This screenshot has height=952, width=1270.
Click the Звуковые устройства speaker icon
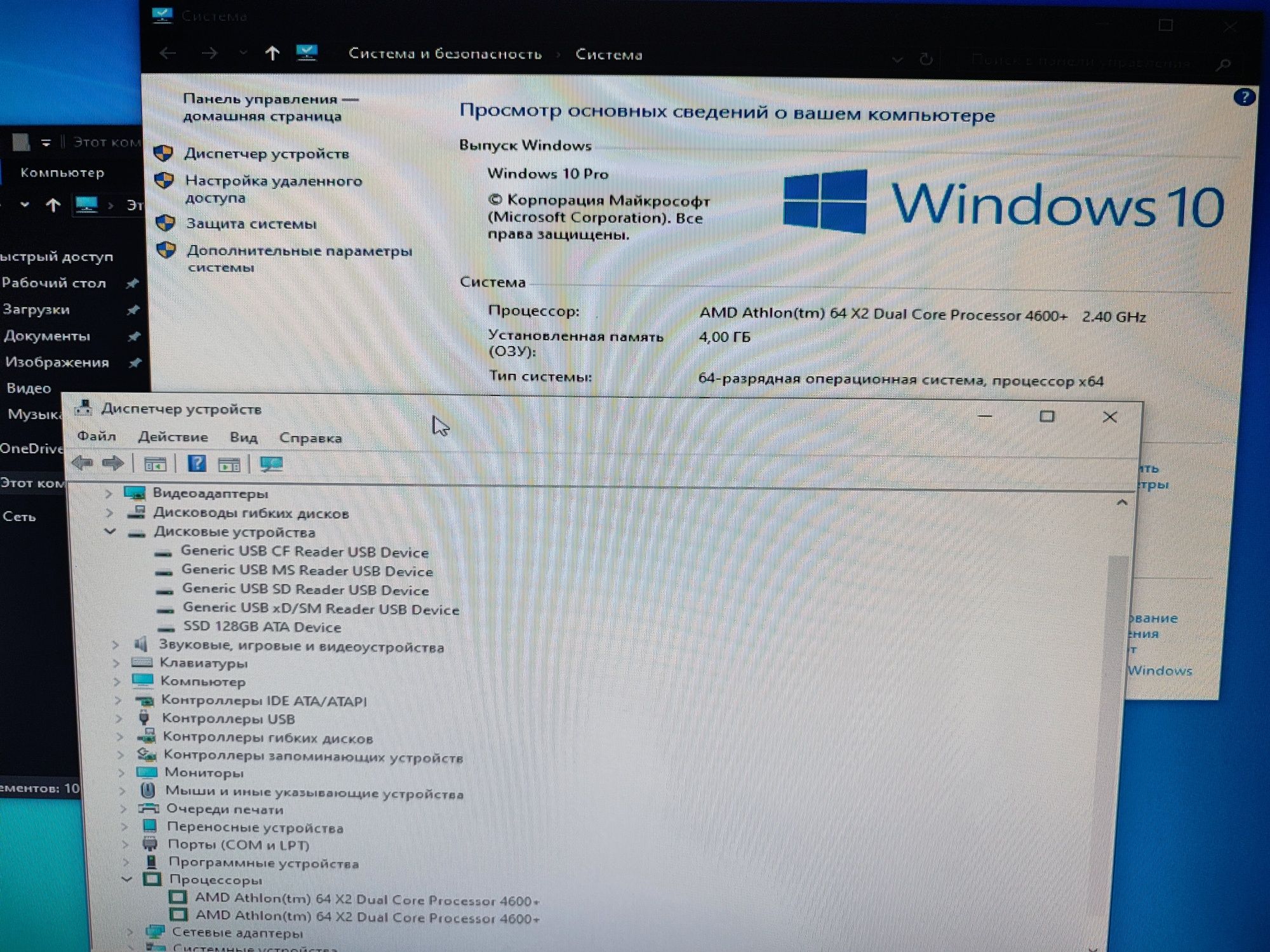click(x=140, y=645)
